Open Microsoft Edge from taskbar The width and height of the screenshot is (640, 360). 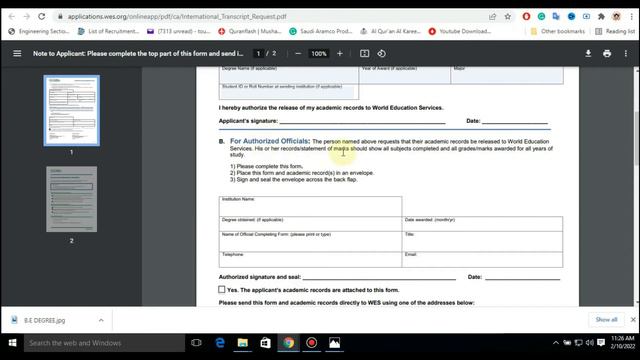point(220,343)
